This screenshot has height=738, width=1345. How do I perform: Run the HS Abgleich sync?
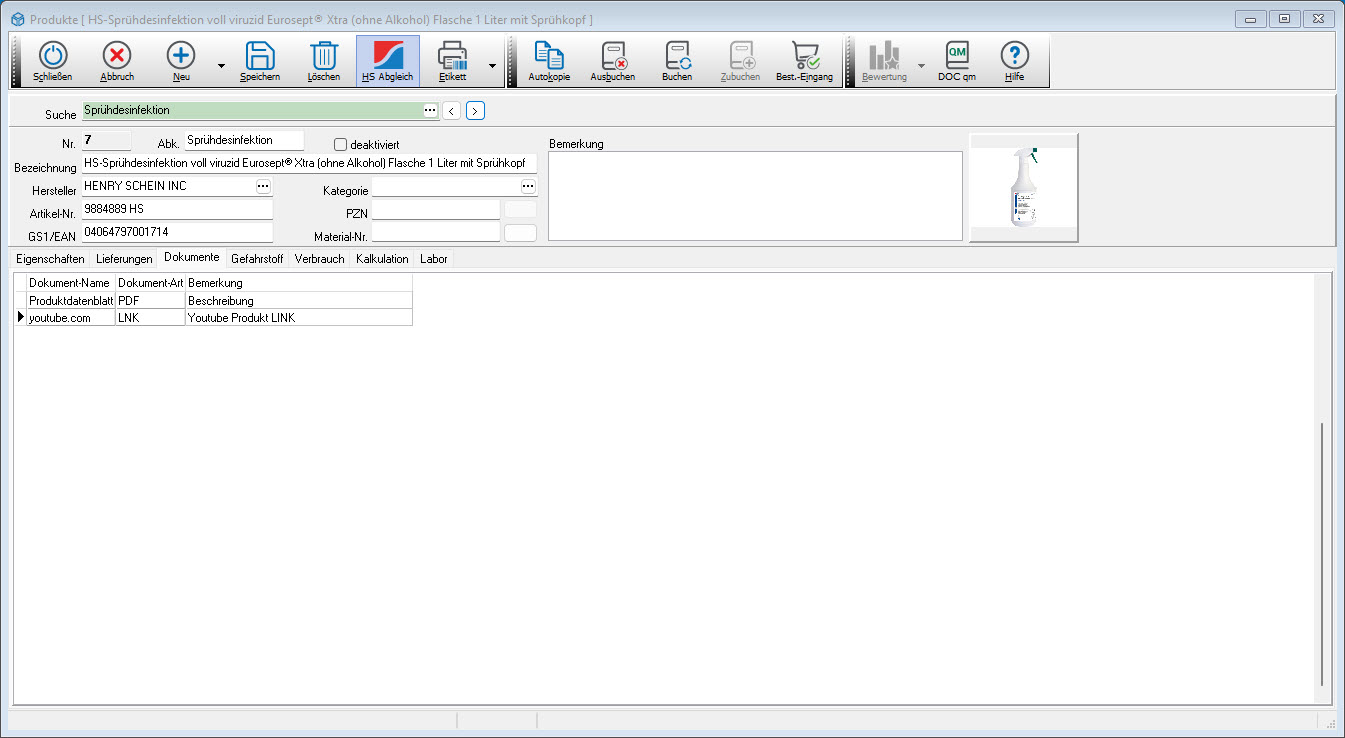[387, 57]
